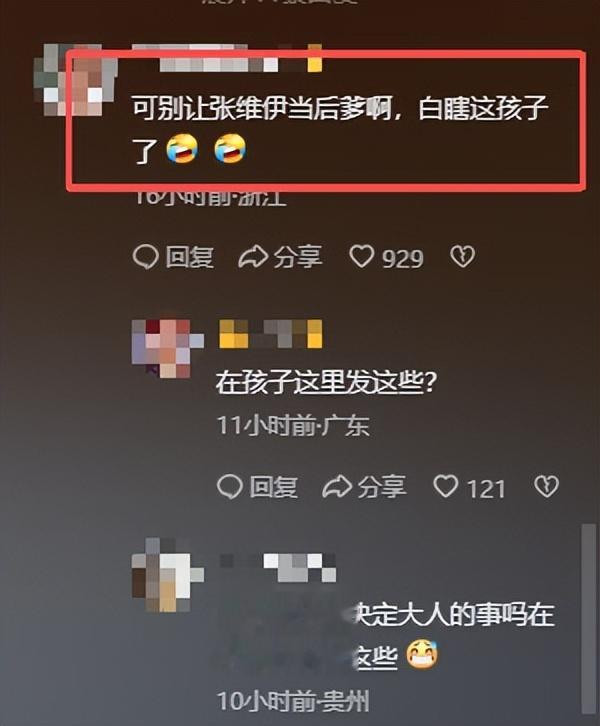Open the top commenter's pixelated avatar

[x=75, y=80]
